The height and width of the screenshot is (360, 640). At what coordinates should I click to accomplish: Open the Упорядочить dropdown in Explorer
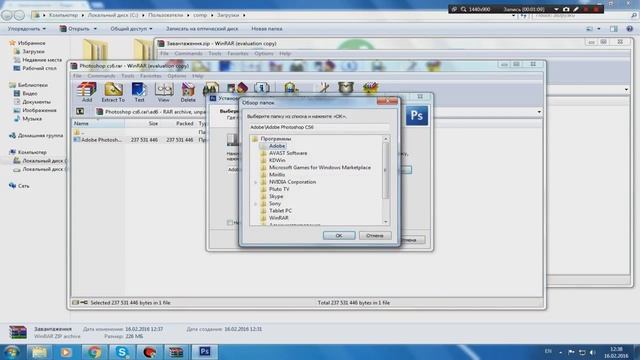coord(27,29)
